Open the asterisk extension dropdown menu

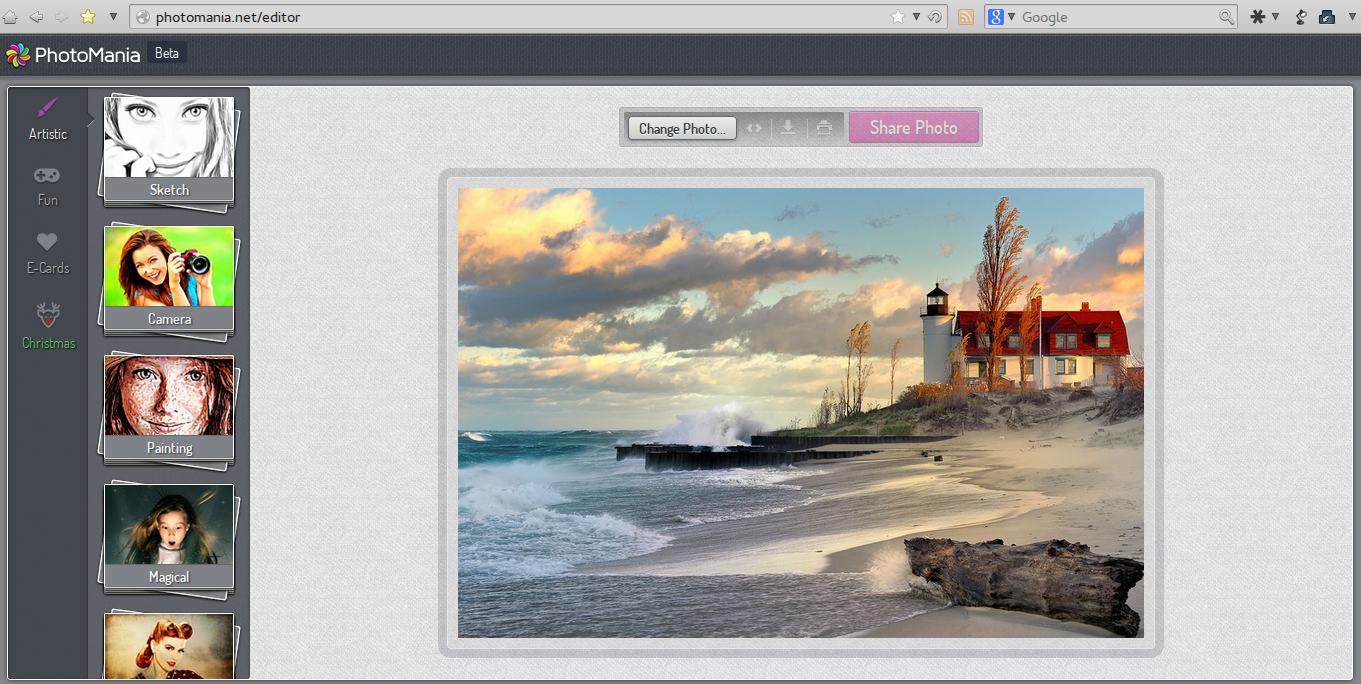(1265, 17)
